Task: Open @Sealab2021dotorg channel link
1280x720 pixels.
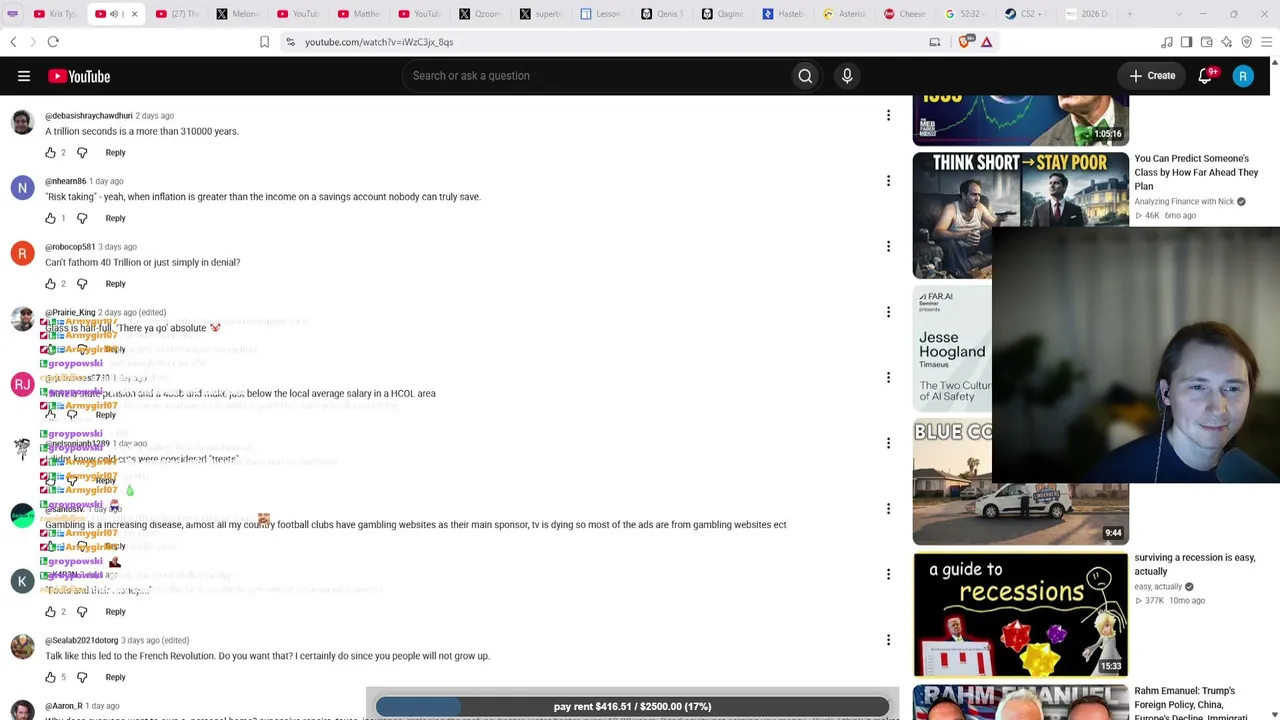Action: click(82, 640)
